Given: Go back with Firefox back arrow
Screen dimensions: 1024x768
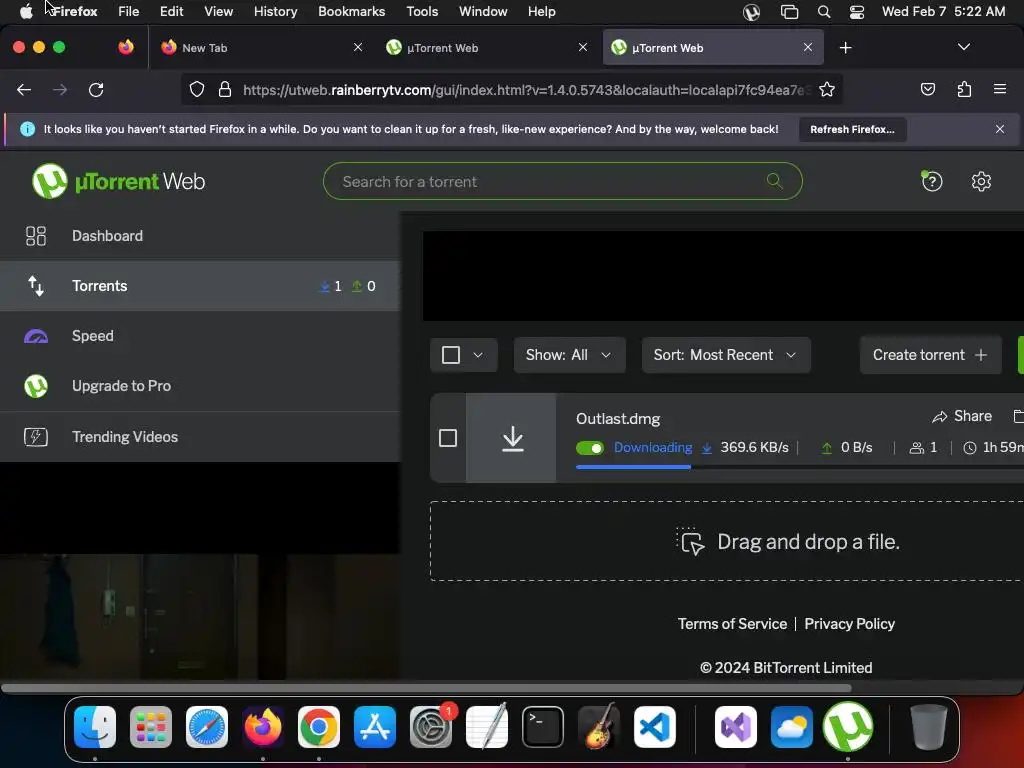Looking at the screenshot, I should coord(24,89).
